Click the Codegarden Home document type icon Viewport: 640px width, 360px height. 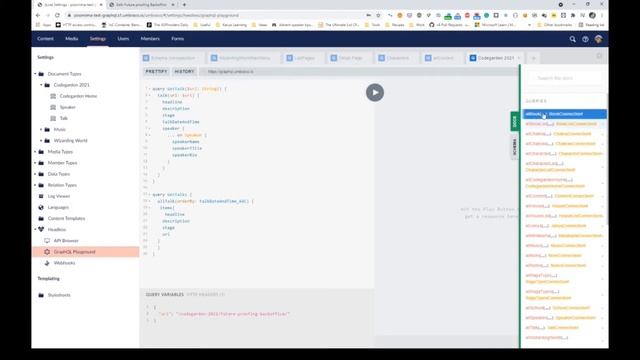(53, 96)
